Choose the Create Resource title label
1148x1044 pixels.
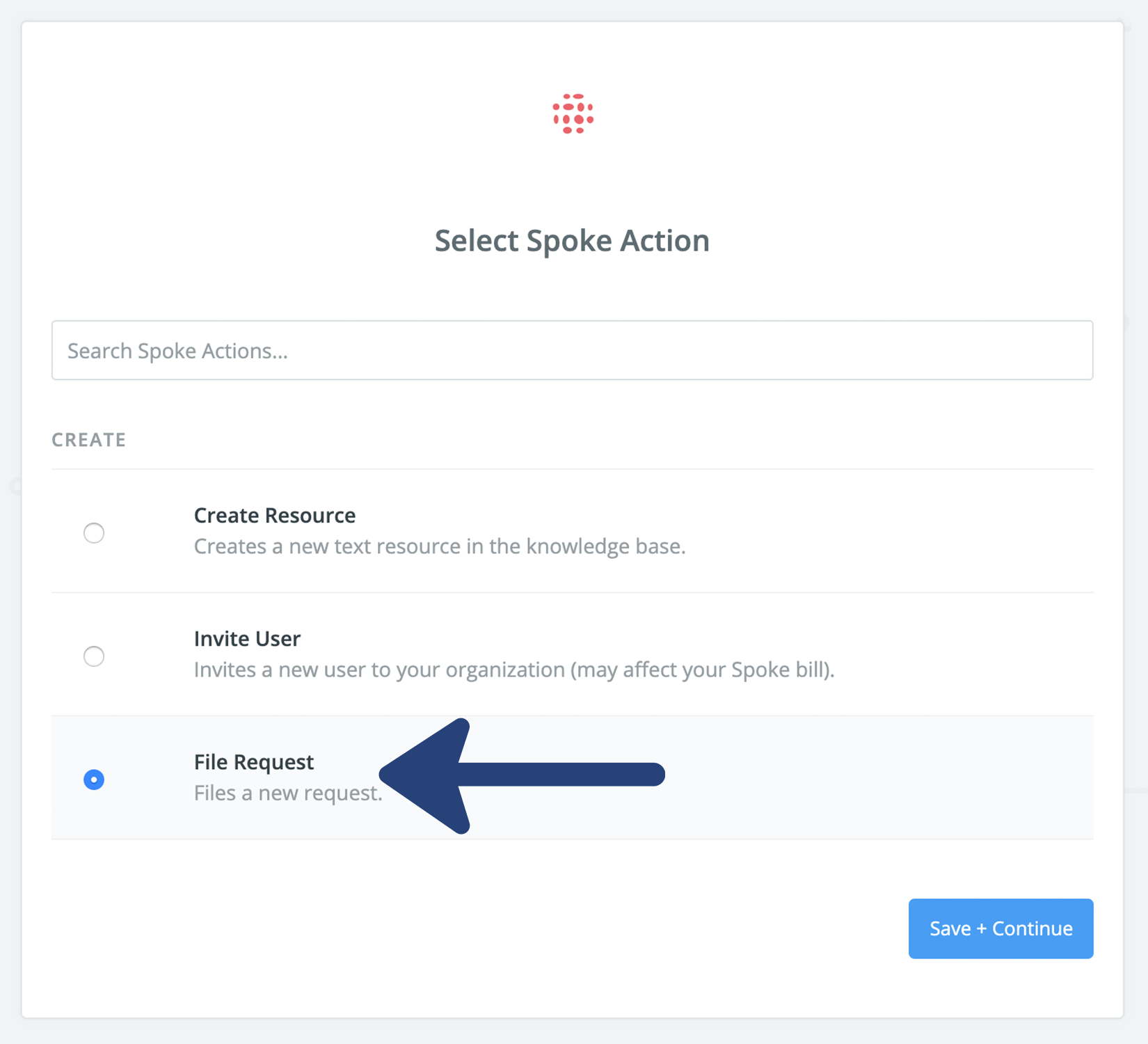(275, 515)
